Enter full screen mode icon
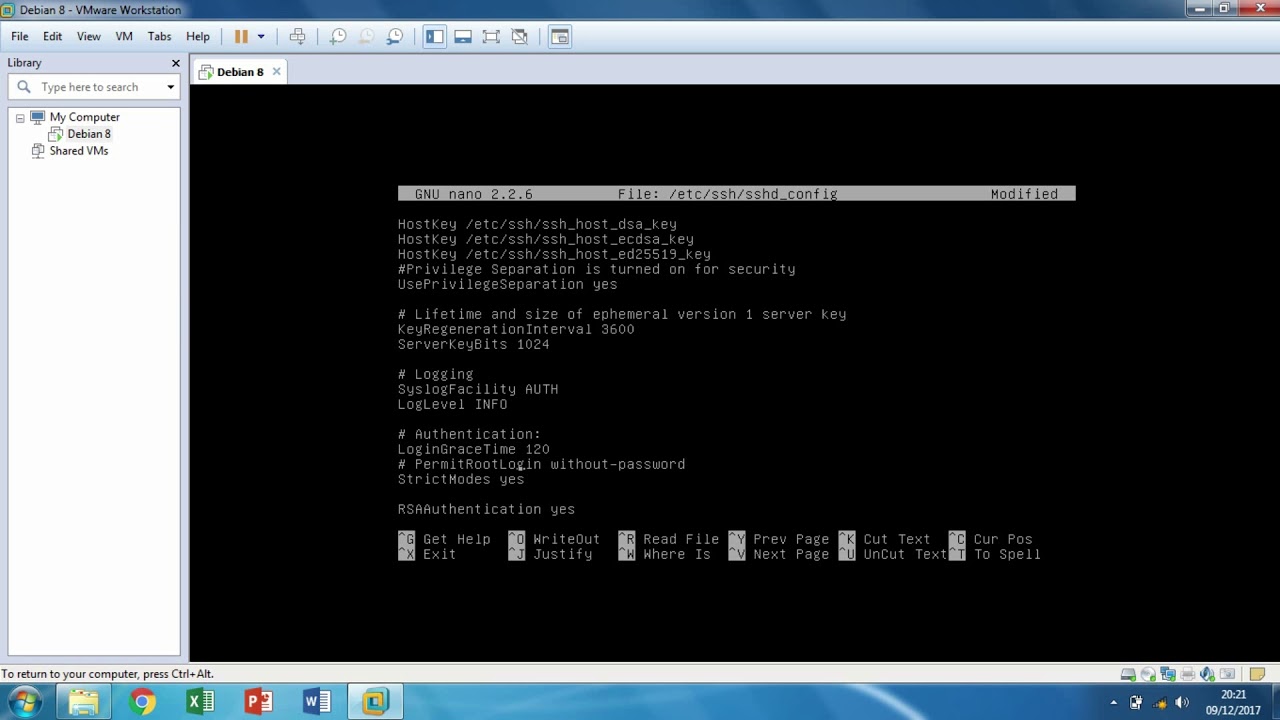 [491, 37]
